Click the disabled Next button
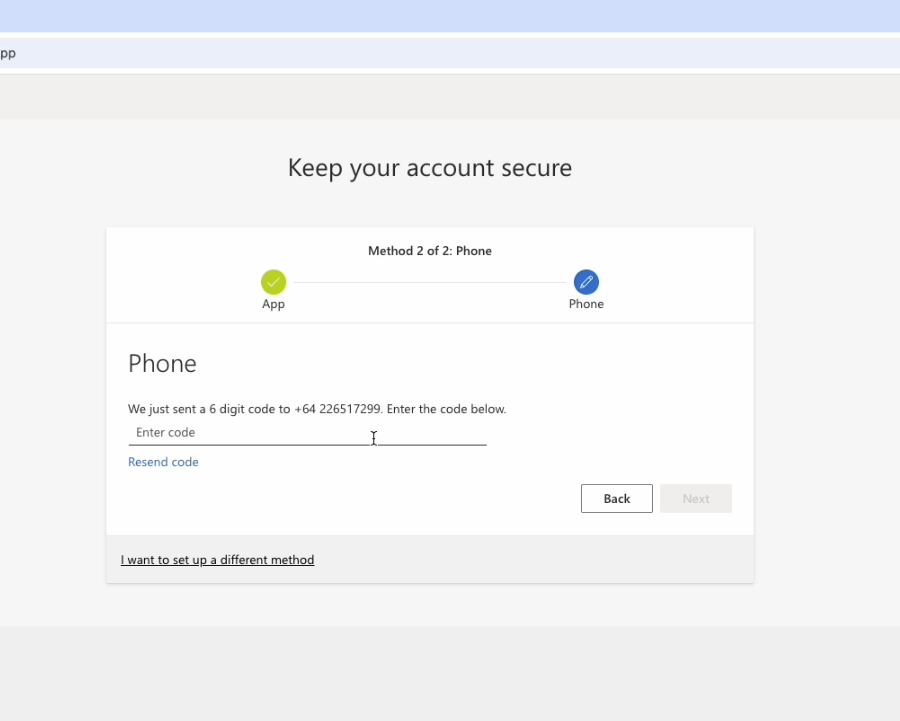The image size is (900, 721). click(x=695, y=498)
